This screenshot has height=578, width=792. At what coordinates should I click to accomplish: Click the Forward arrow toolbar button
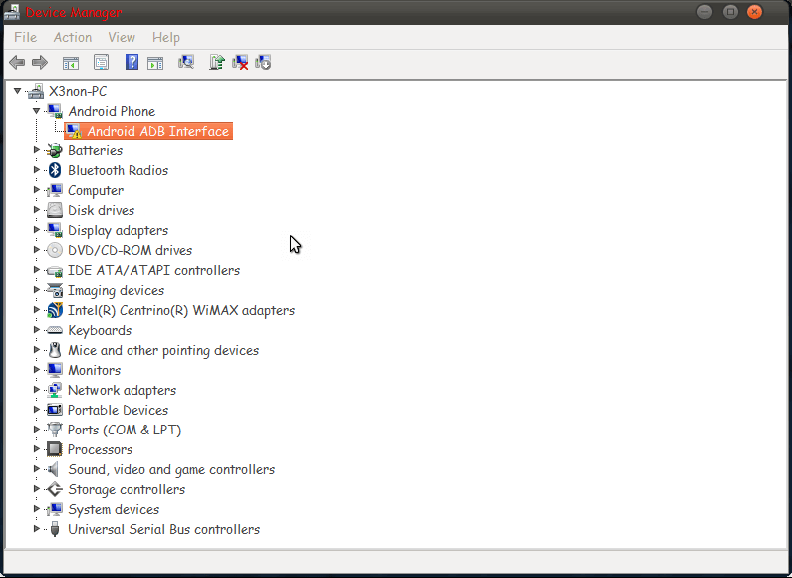[x=40, y=63]
